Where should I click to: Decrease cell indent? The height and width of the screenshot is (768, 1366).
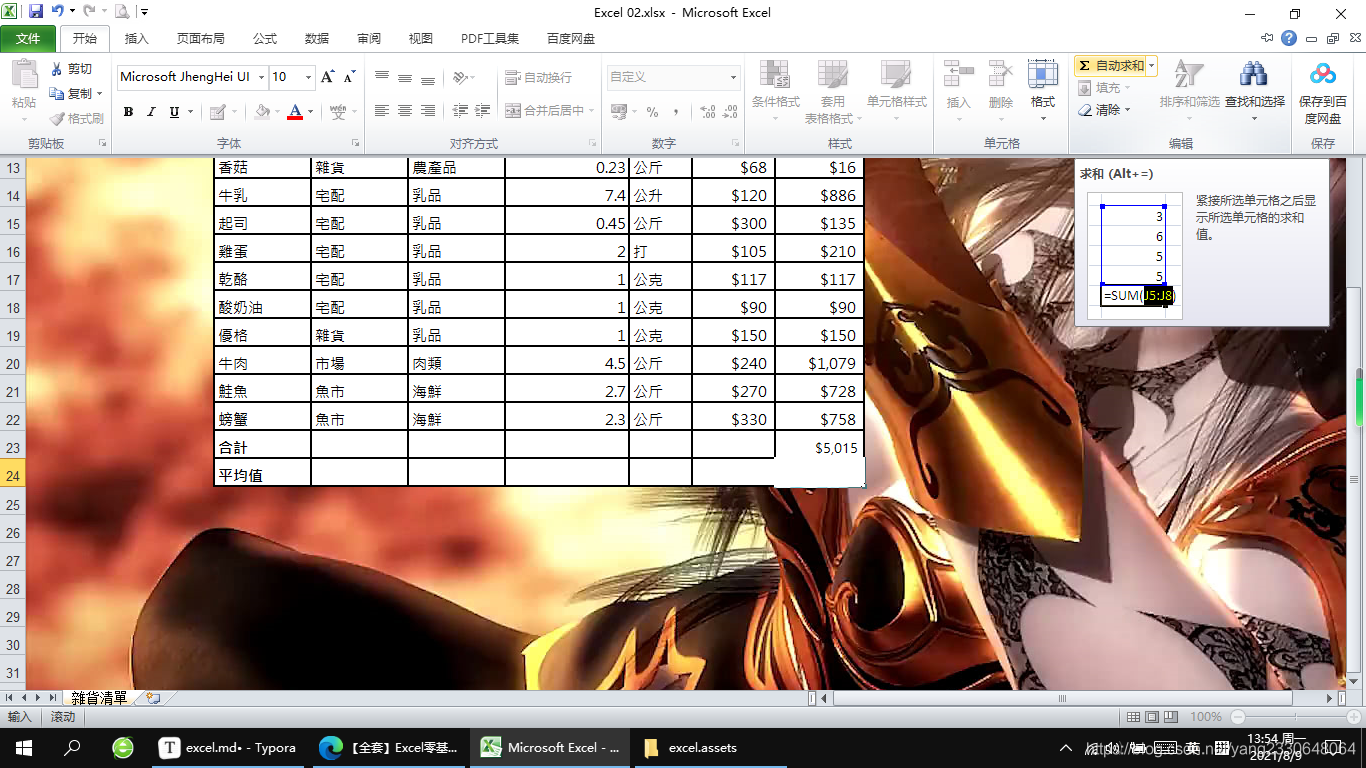460,111
